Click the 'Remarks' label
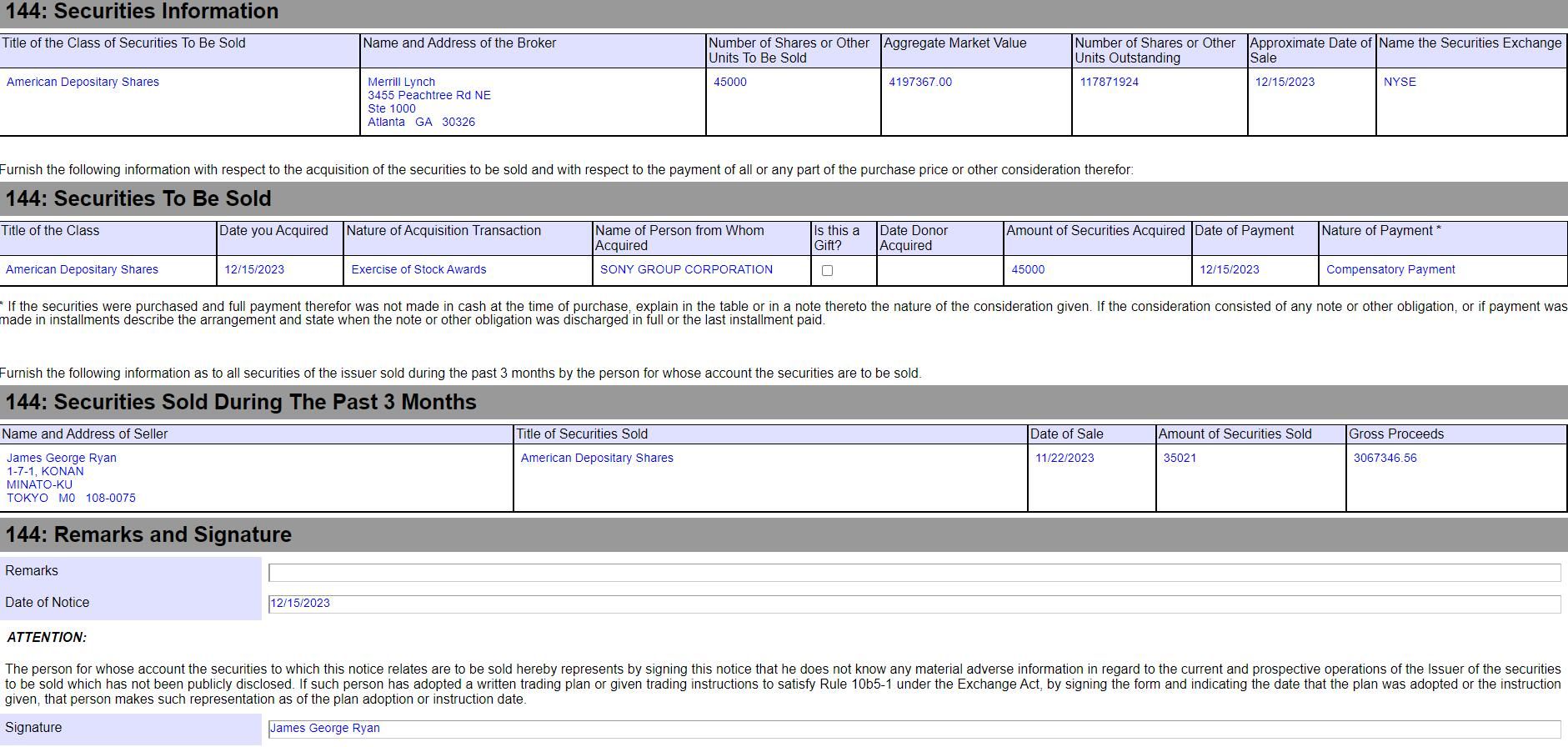1568x747 pixels. tap(32, 571)
